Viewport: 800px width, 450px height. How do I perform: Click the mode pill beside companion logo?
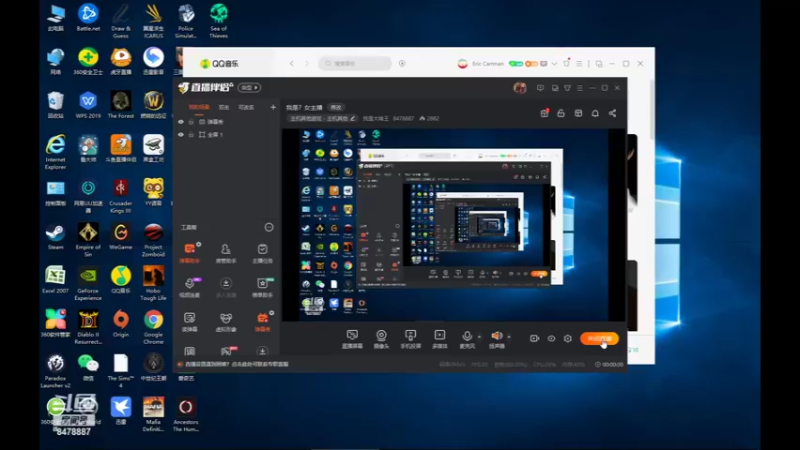[x=249, y=88]
